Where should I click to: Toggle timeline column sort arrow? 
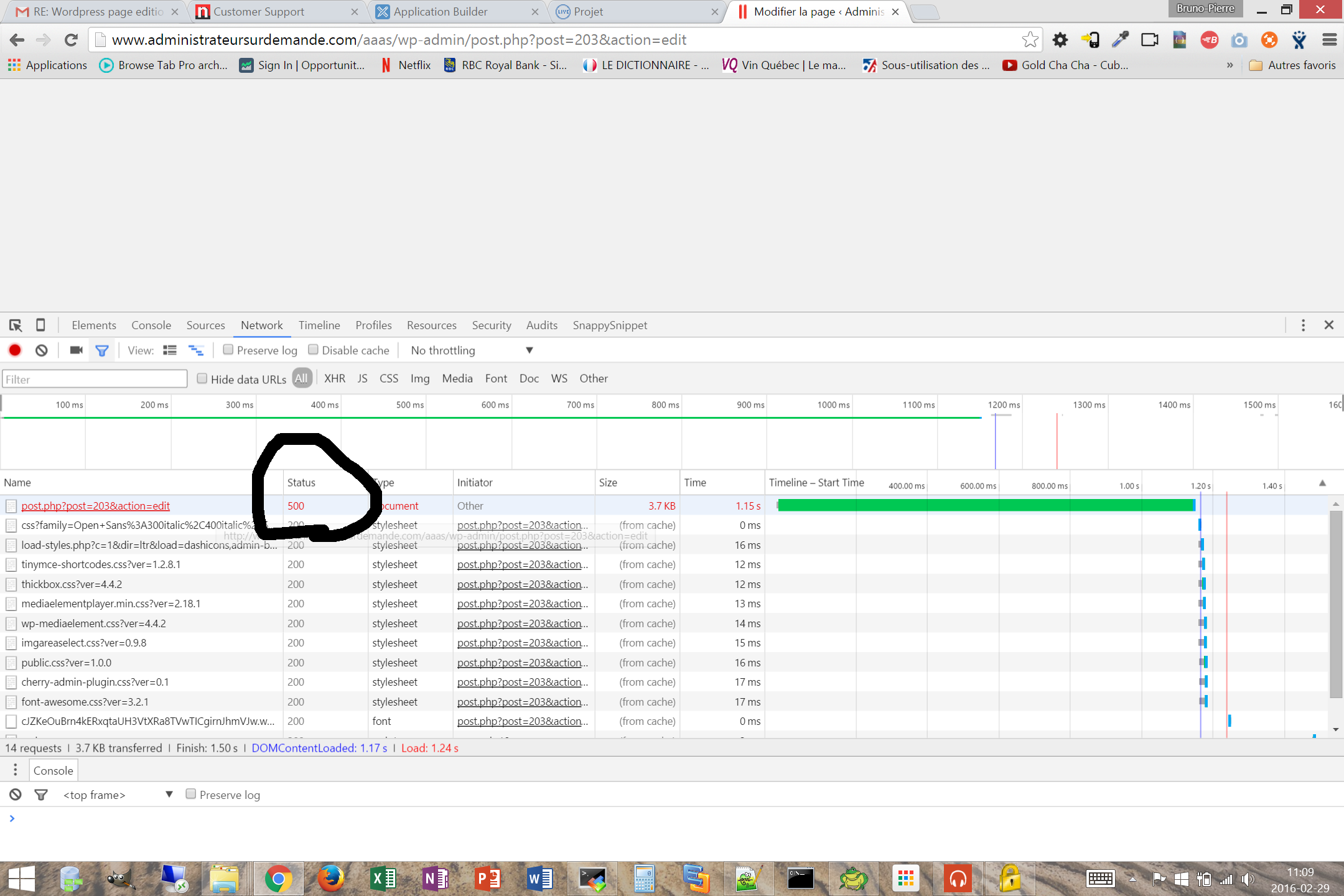1322,483
